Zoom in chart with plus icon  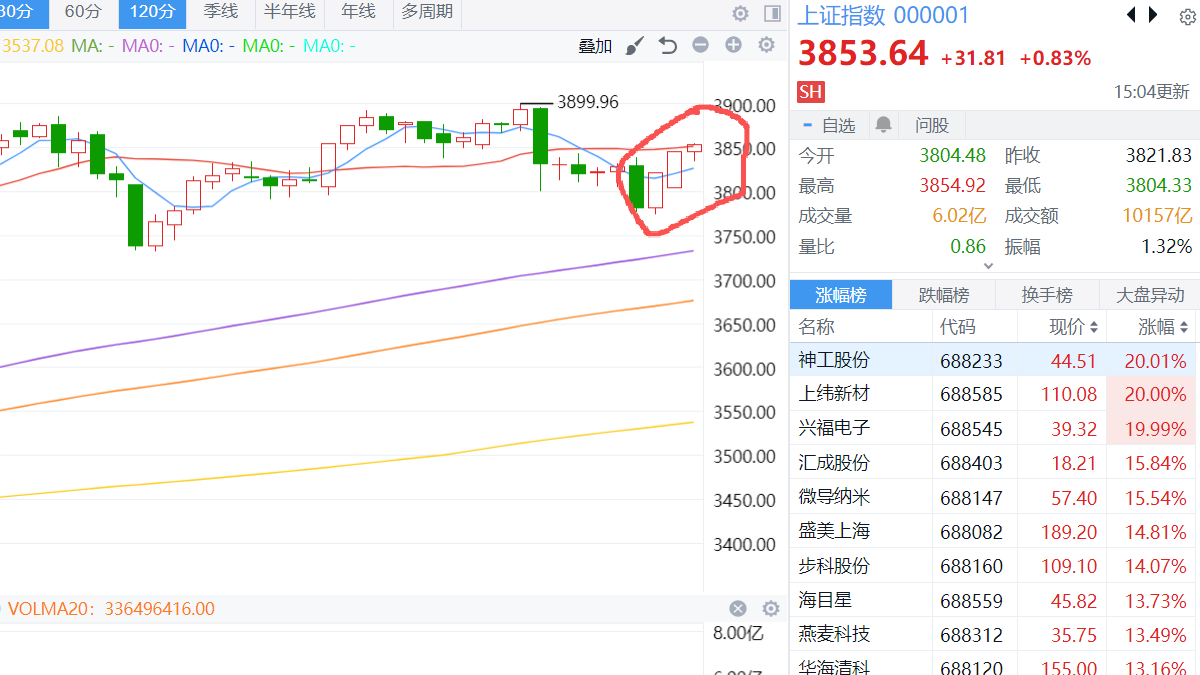733,45
